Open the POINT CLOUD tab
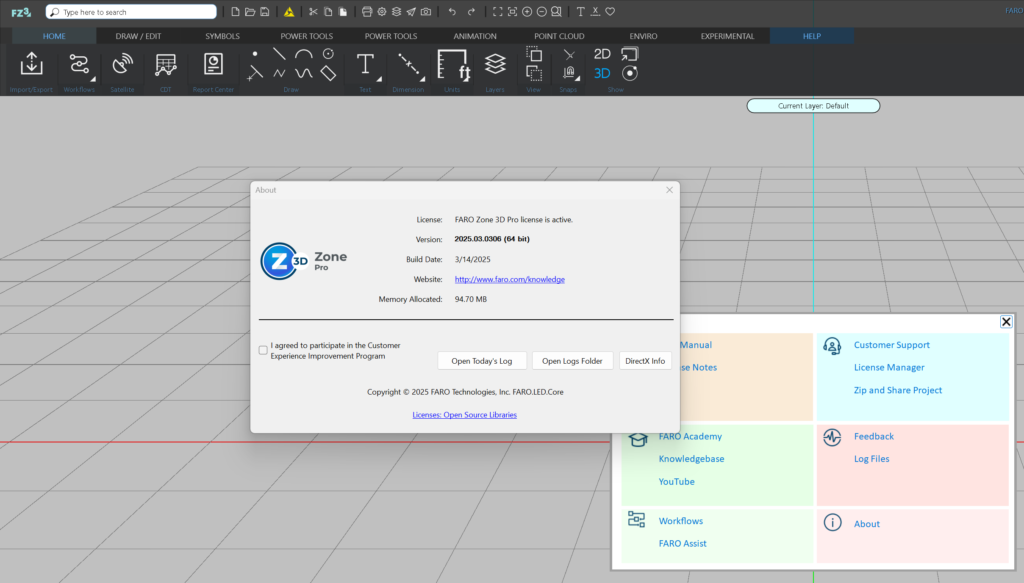Image resolution: width=1024 pixels, height=583 pixels. point(559,36)
